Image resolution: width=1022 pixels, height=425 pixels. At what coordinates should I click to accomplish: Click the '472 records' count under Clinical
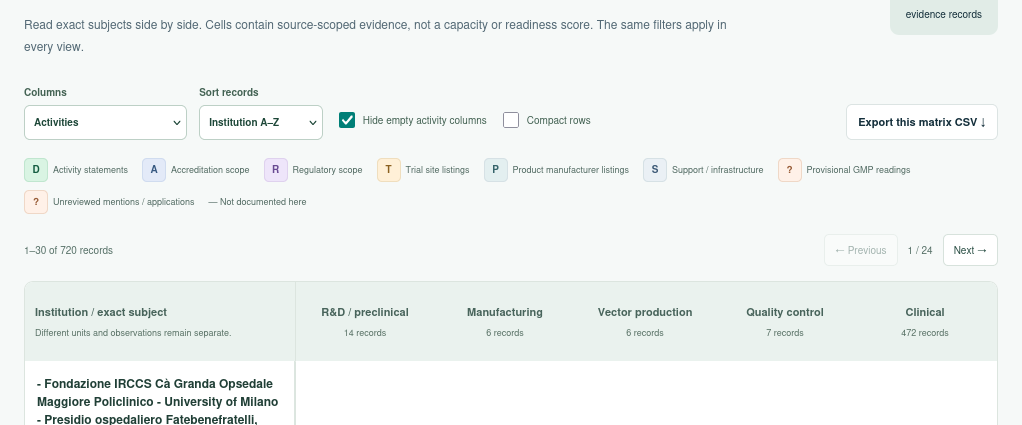(x=924, y=333)
